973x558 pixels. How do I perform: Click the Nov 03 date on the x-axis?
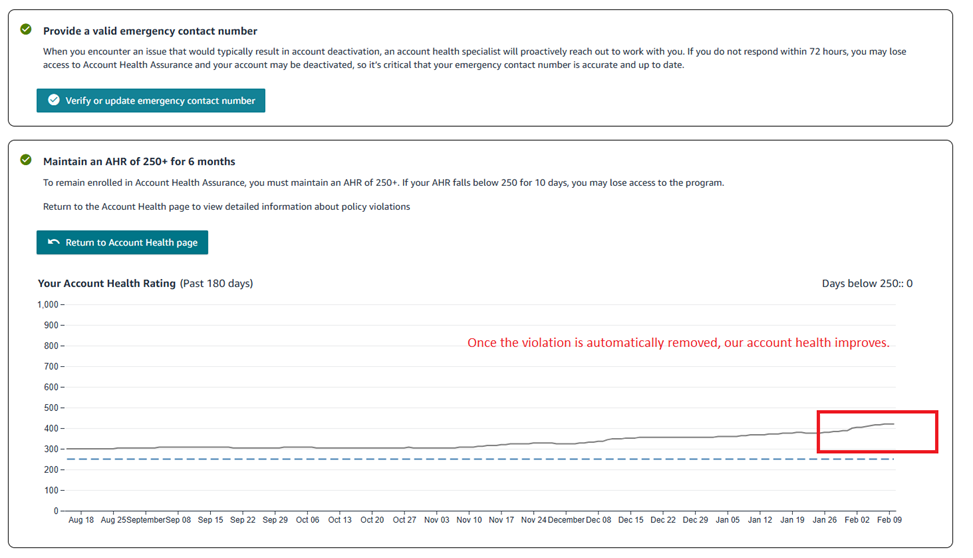click(436, 520)
